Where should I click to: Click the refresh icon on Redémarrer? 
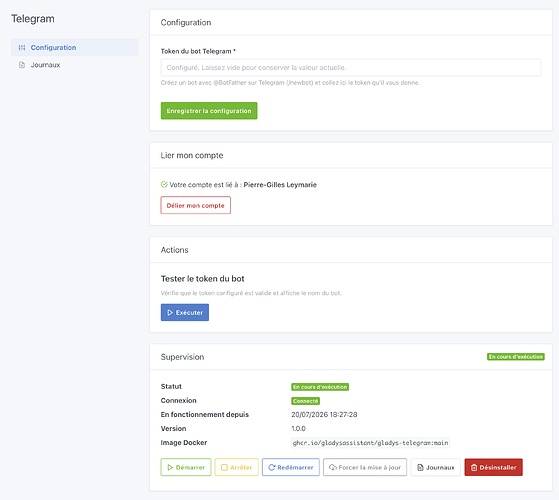272,467
